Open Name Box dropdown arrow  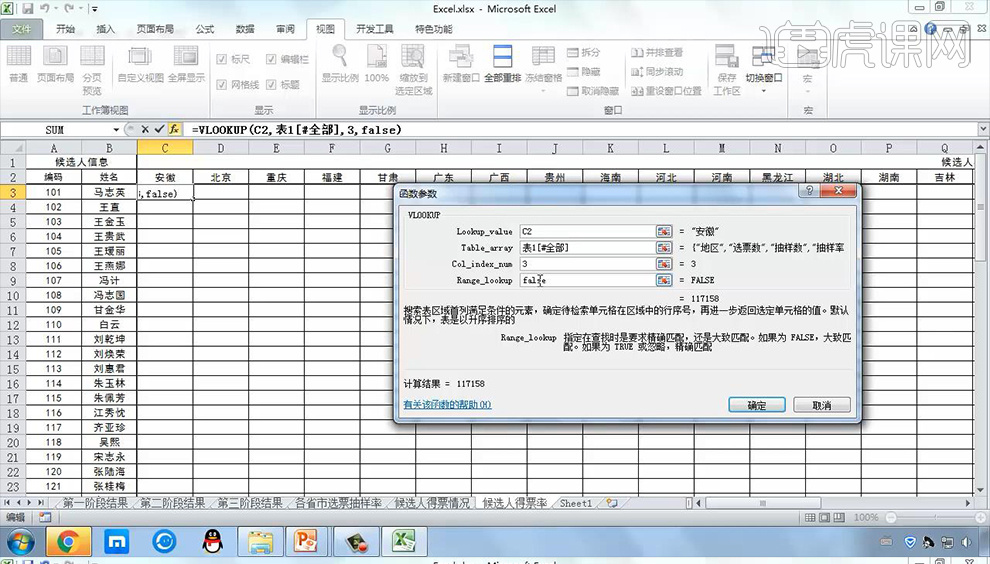[116, 129]
